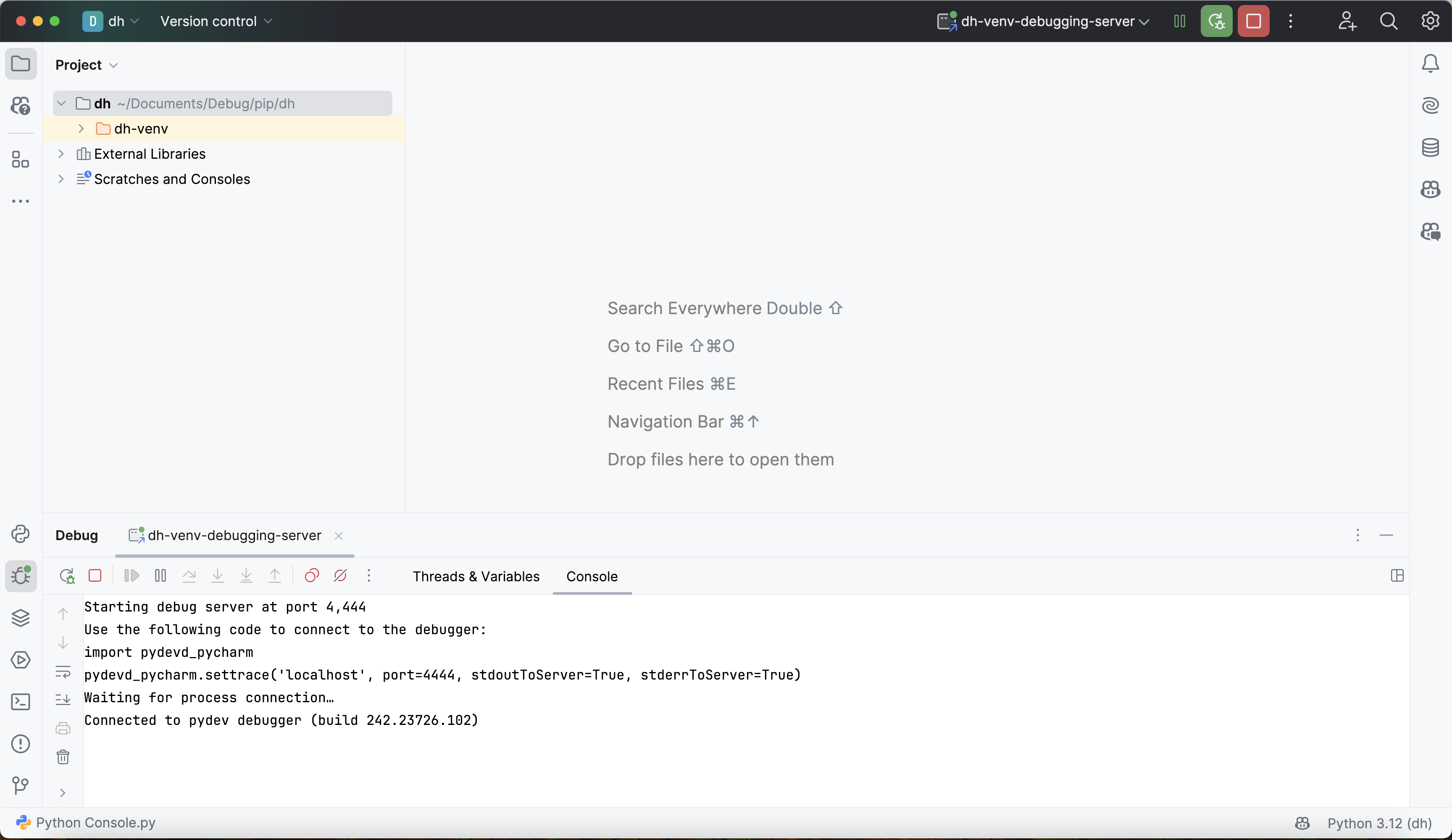This screenshot has width=1452, height=840.
Task: Open the Version control menu
Action: [216, 21]
